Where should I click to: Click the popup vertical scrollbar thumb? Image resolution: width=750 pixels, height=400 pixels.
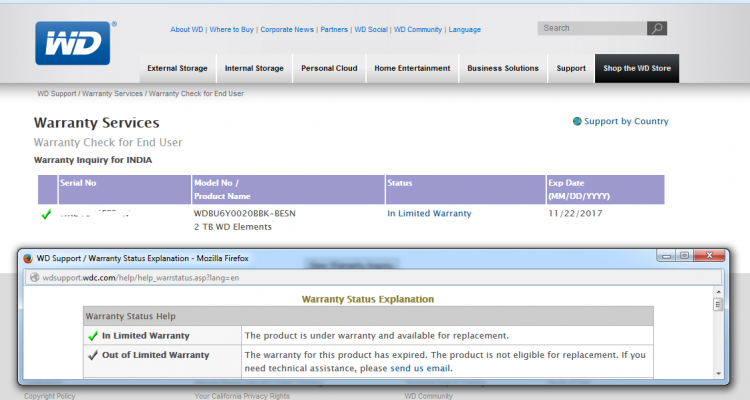718,304
